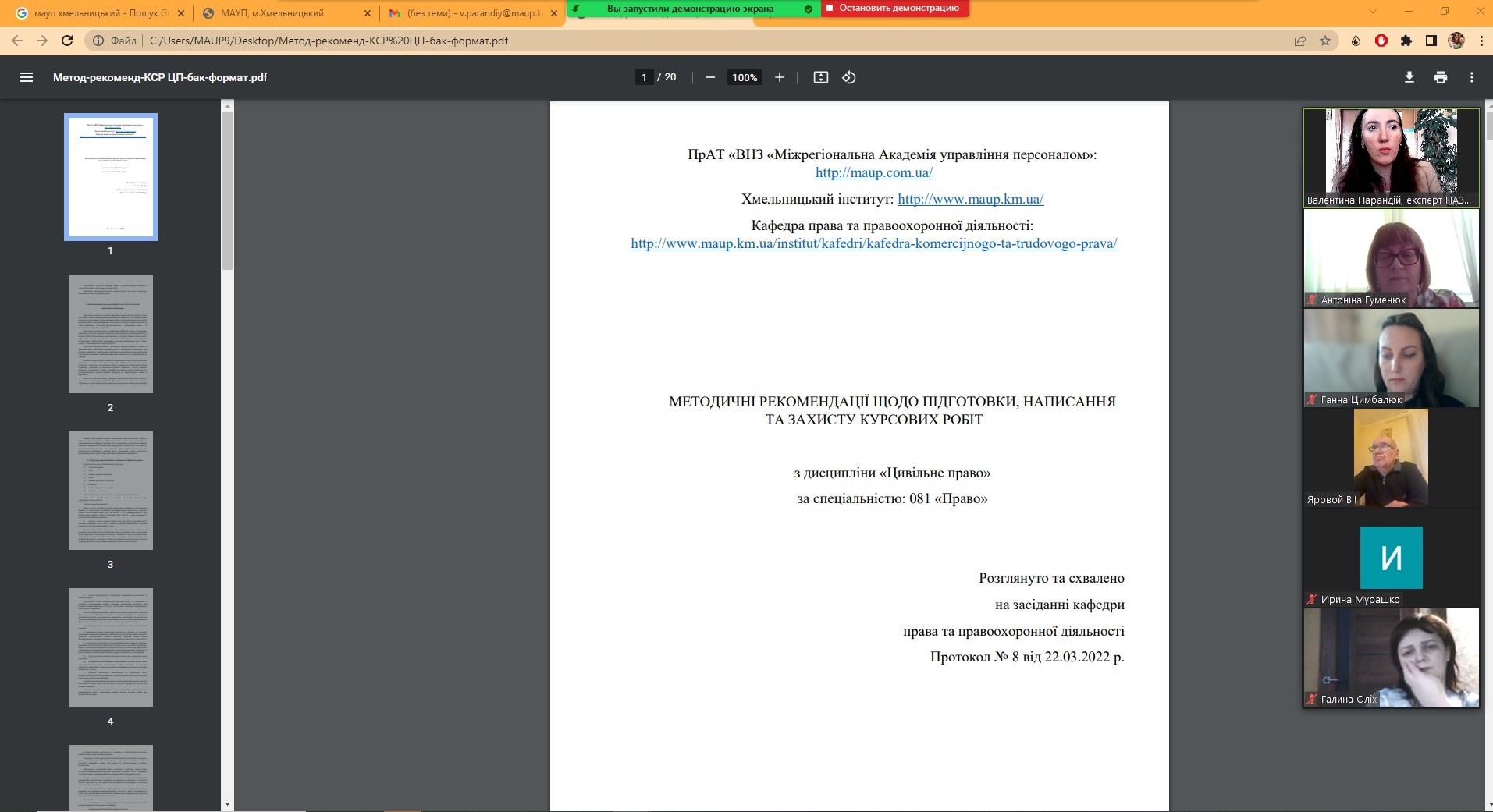
Task: Click the thumbnail sidebar scroll down arrow
Action: (228, 804)
